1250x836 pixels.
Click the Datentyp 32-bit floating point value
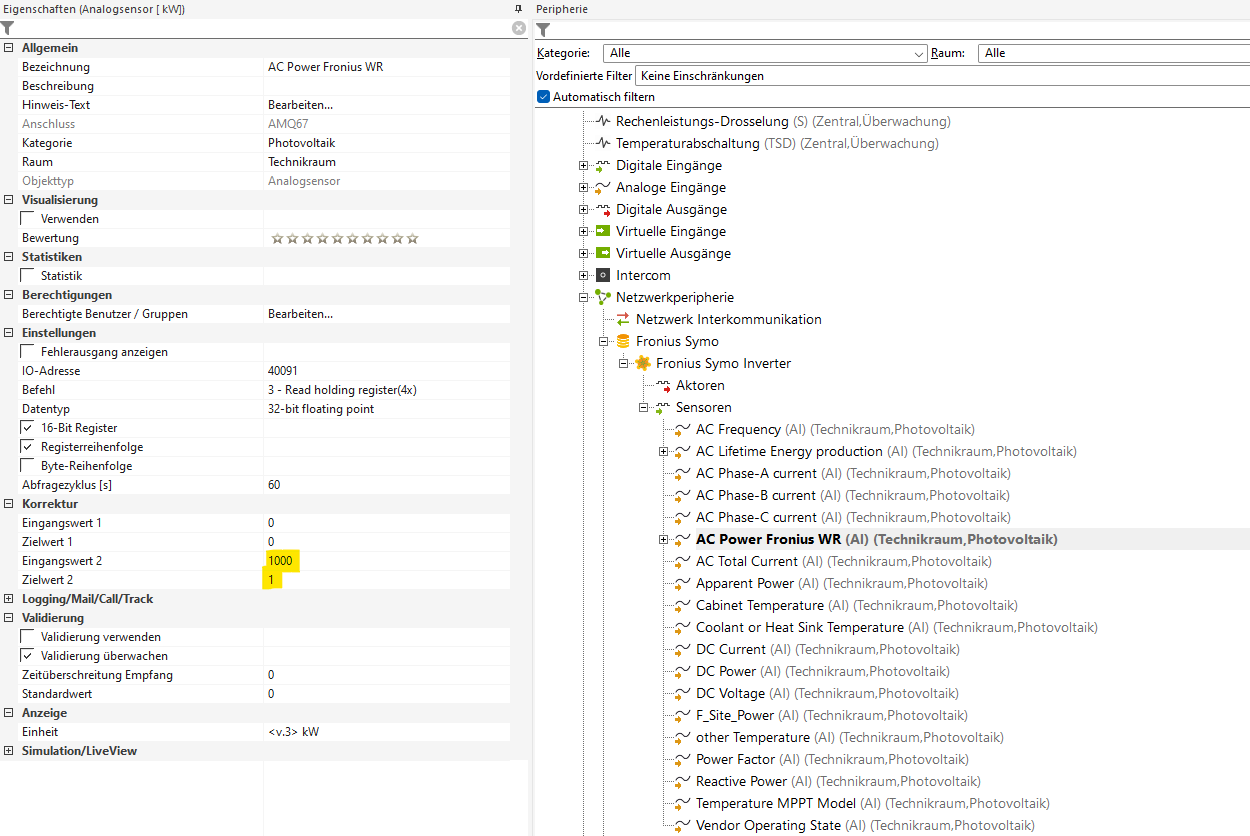(321, 409)
